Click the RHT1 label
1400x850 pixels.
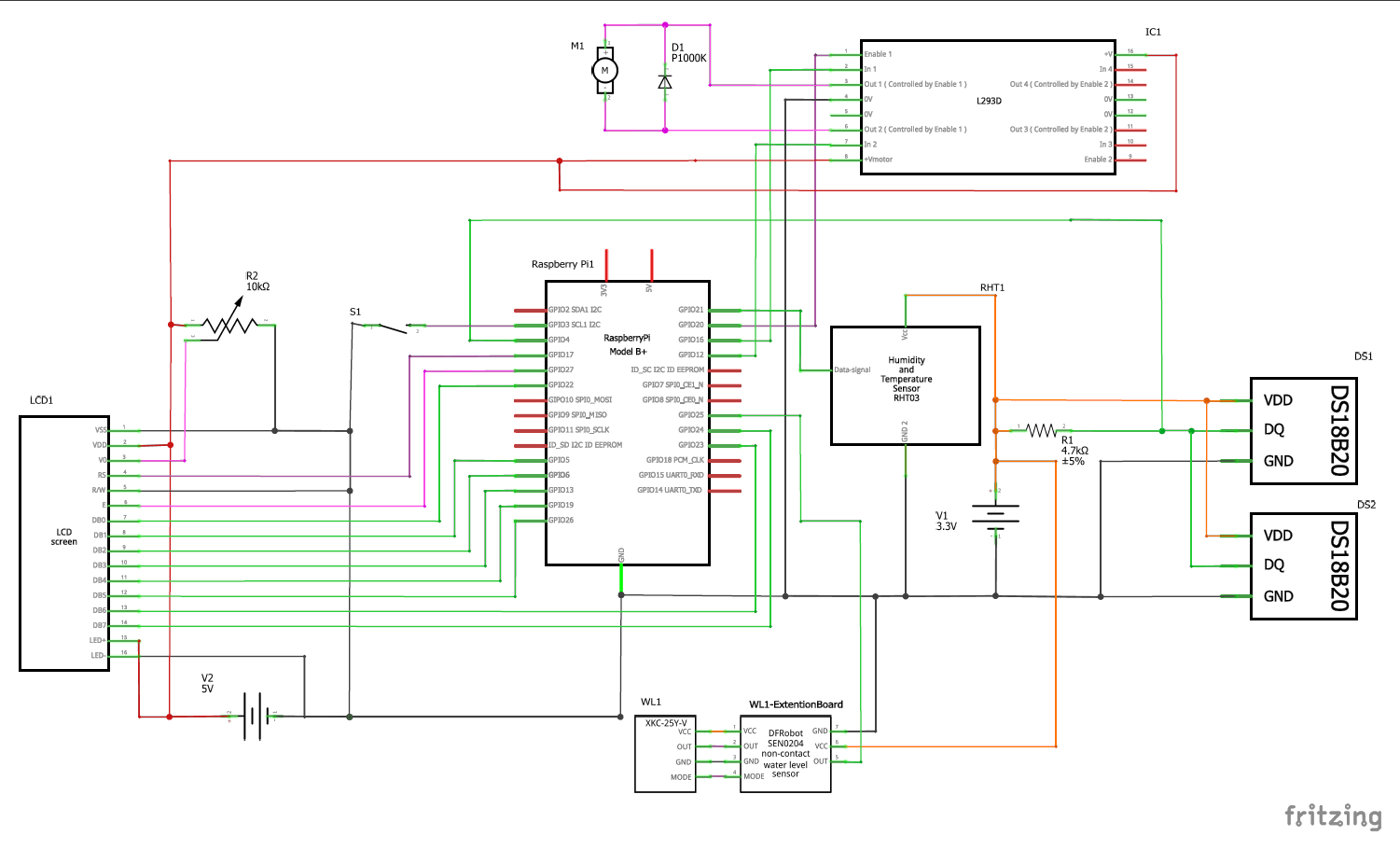992,287
